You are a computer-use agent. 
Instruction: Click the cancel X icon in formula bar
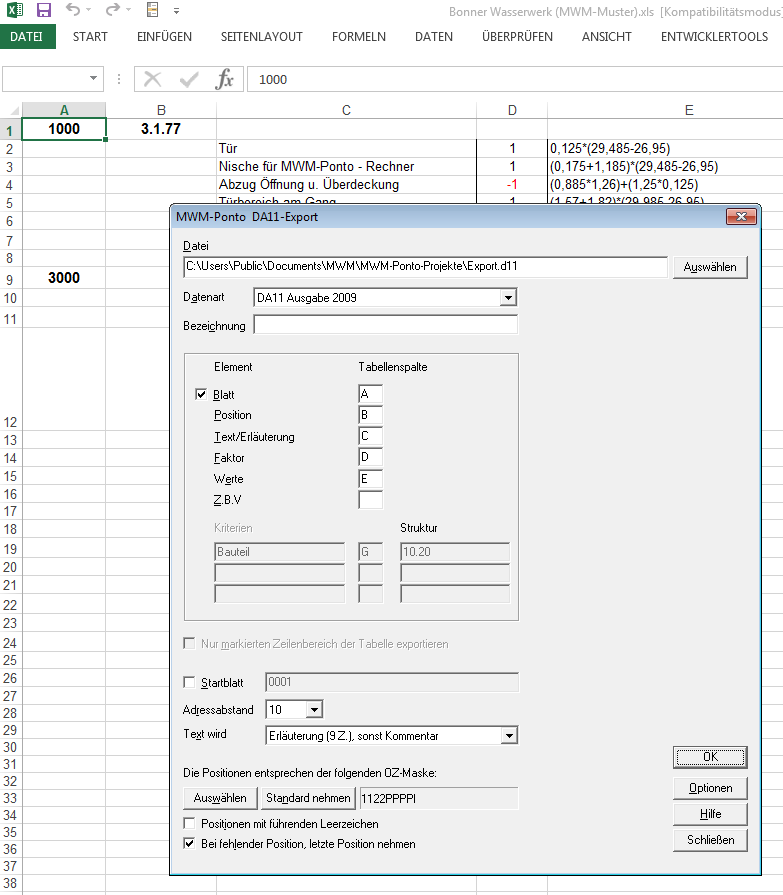pyautogui.click(x=153, y=80)
